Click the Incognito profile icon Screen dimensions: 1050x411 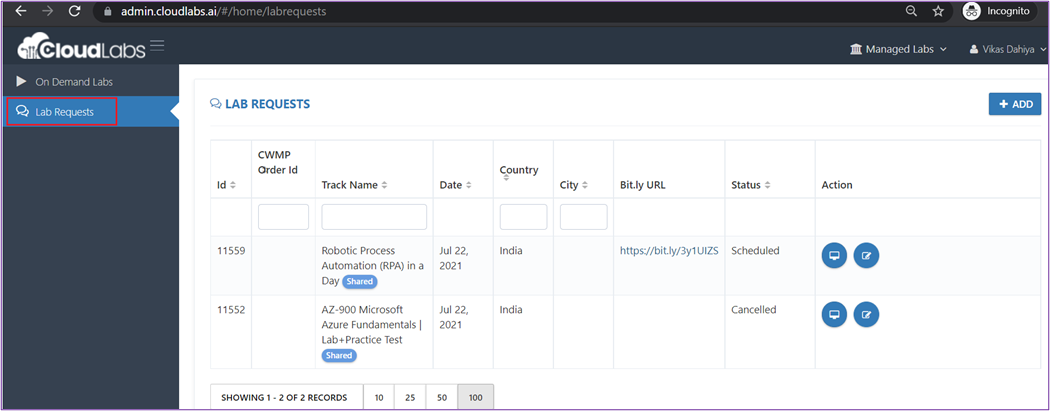click(x=972, y=11)
